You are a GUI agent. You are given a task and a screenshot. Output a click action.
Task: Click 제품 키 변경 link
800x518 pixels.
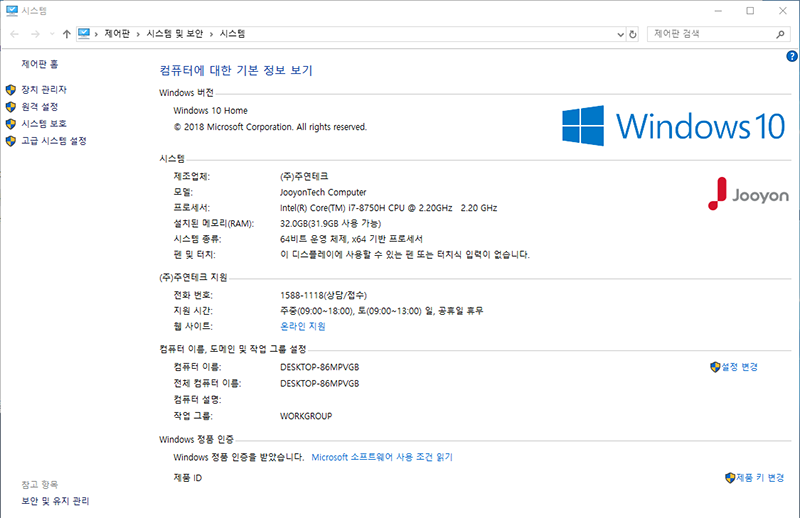tap(759, 478)
